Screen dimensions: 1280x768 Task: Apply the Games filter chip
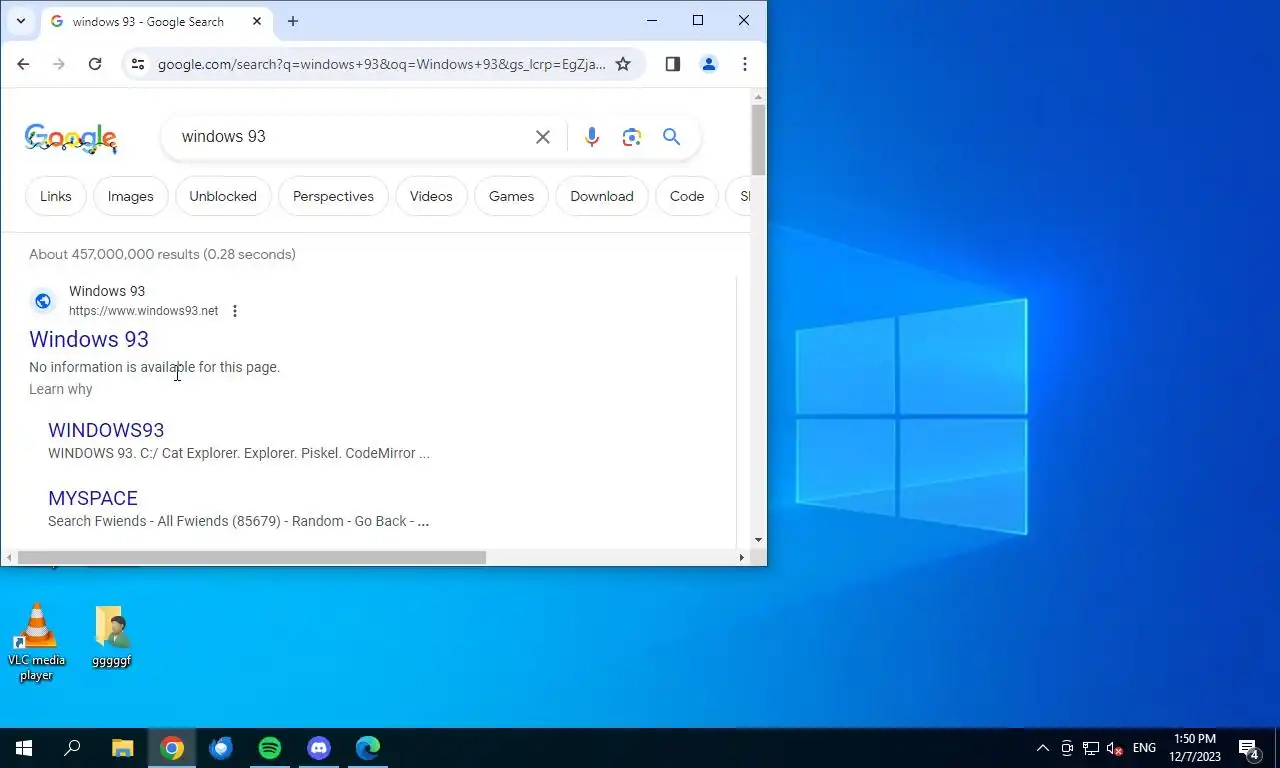coord(511,196)
